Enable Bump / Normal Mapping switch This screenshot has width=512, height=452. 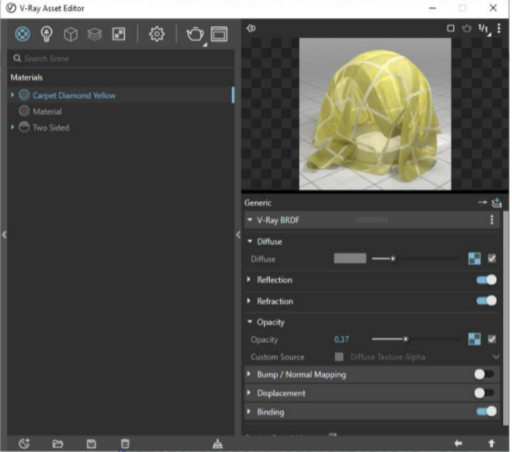[484, 374]
